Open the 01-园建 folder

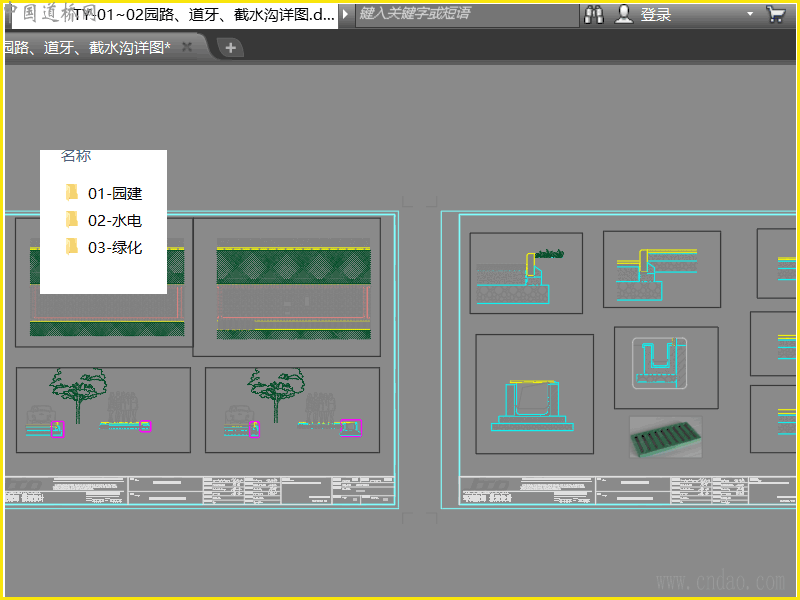(104, 193)
